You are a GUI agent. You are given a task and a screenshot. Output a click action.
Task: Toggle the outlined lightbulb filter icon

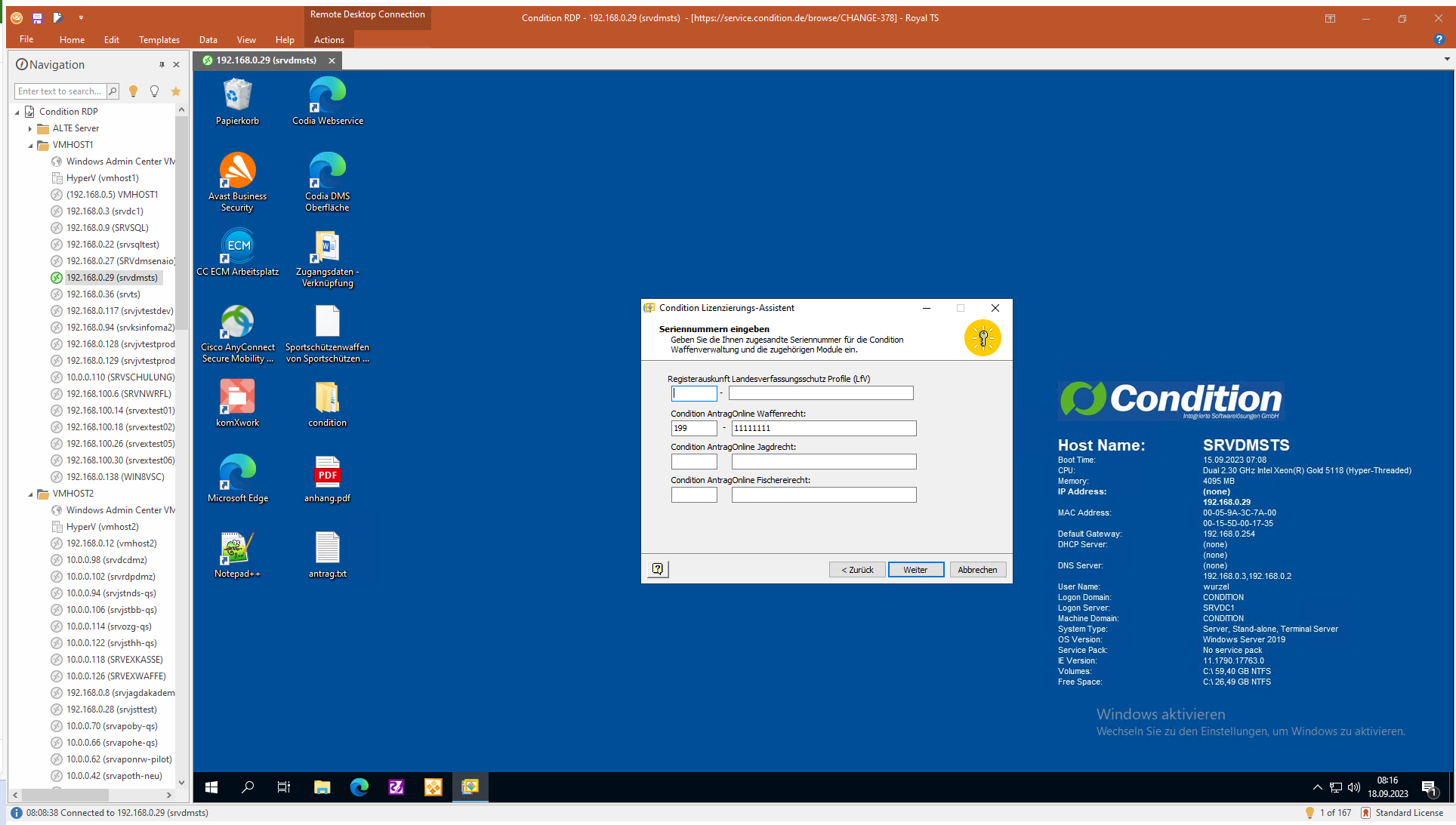[x=155, y=91]
